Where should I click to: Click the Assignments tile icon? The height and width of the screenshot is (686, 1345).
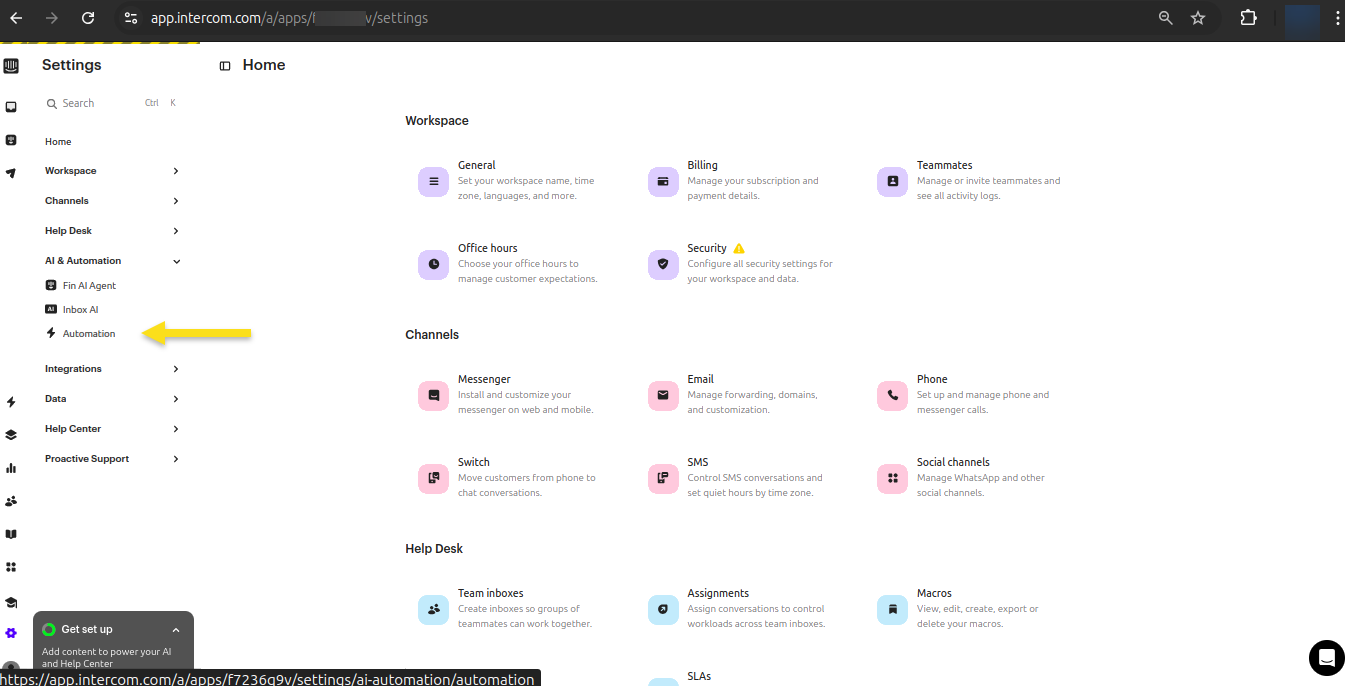[663, 610]
